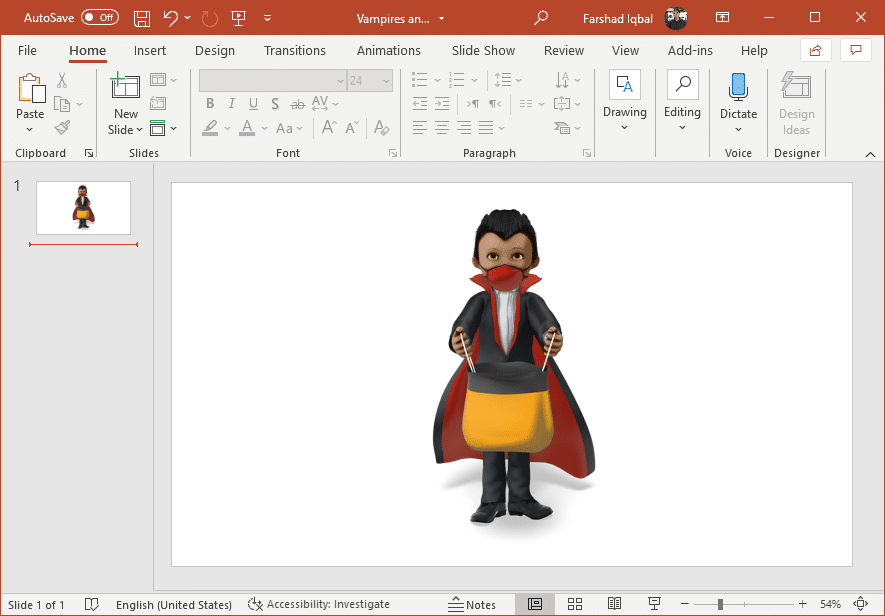Image resolution: width=885 pixels, height=616 pixels.
Task: Start presentation from beginning icon
Action: coord(238,18)
